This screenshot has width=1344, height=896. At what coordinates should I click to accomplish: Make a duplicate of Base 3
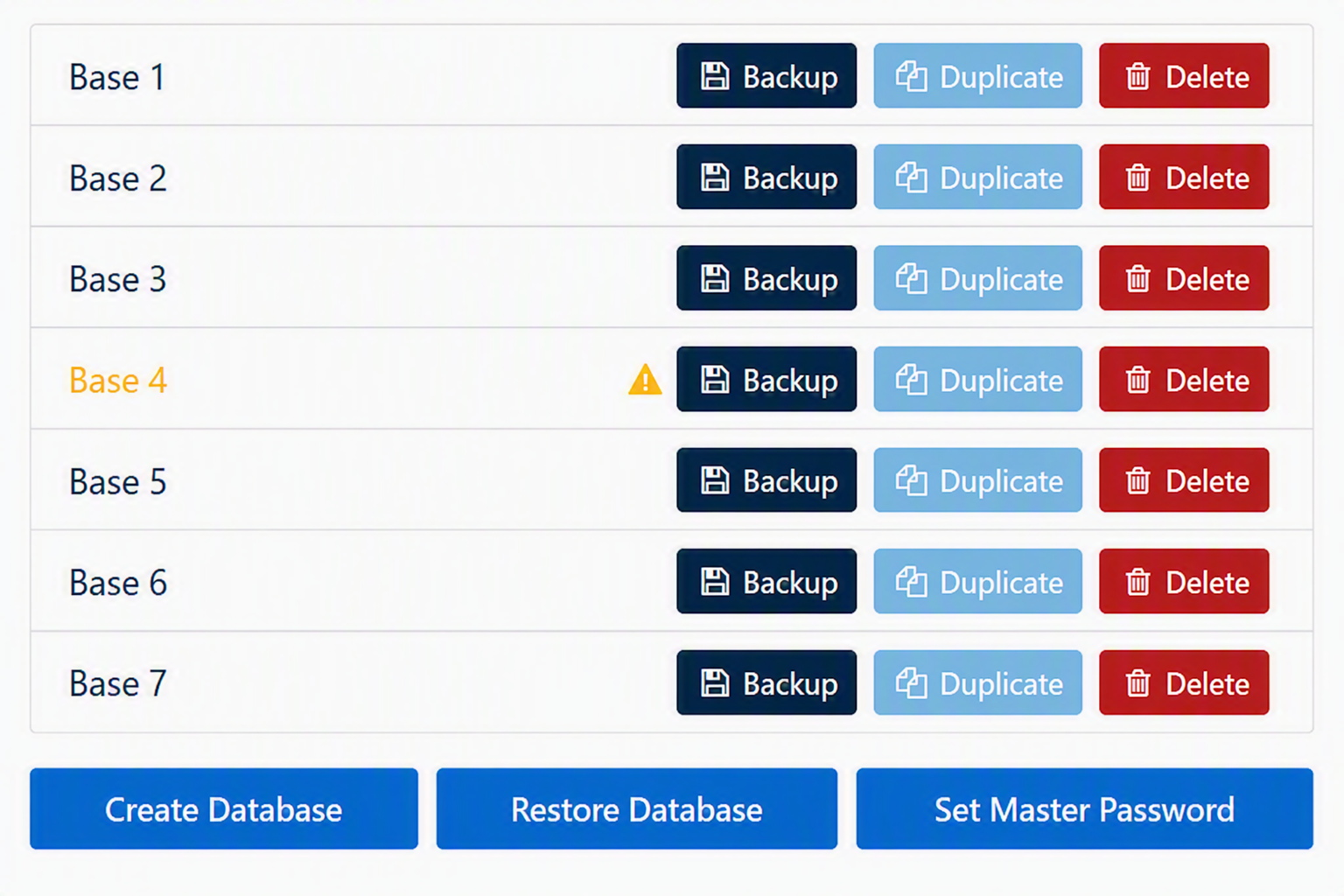[x=977, y=278]
